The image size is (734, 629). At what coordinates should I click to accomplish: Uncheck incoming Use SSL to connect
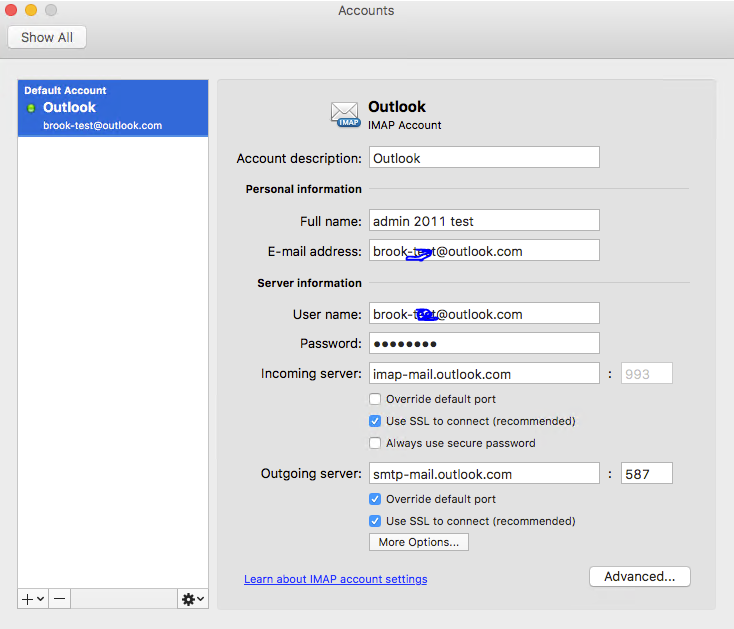(x=375, y=421)
